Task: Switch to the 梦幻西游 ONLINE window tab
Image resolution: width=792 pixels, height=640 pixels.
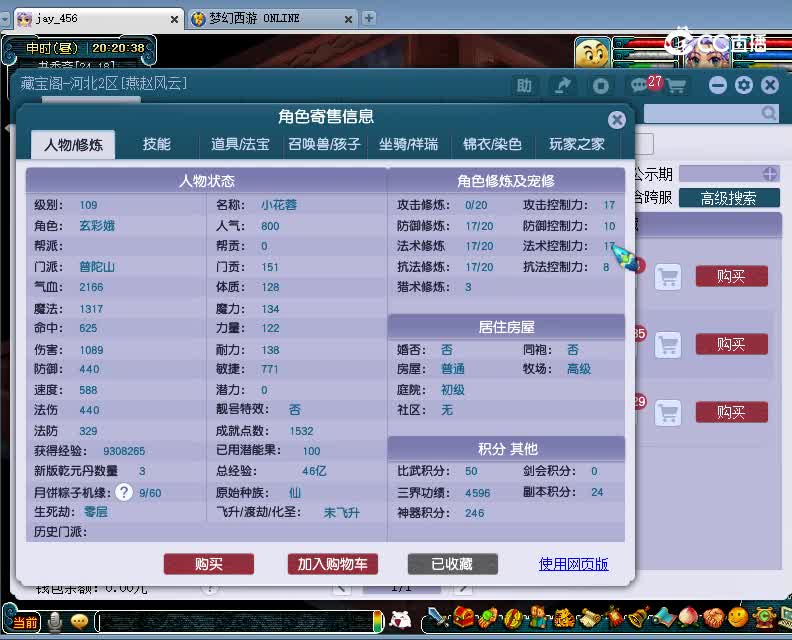Action: pos(271,19)
